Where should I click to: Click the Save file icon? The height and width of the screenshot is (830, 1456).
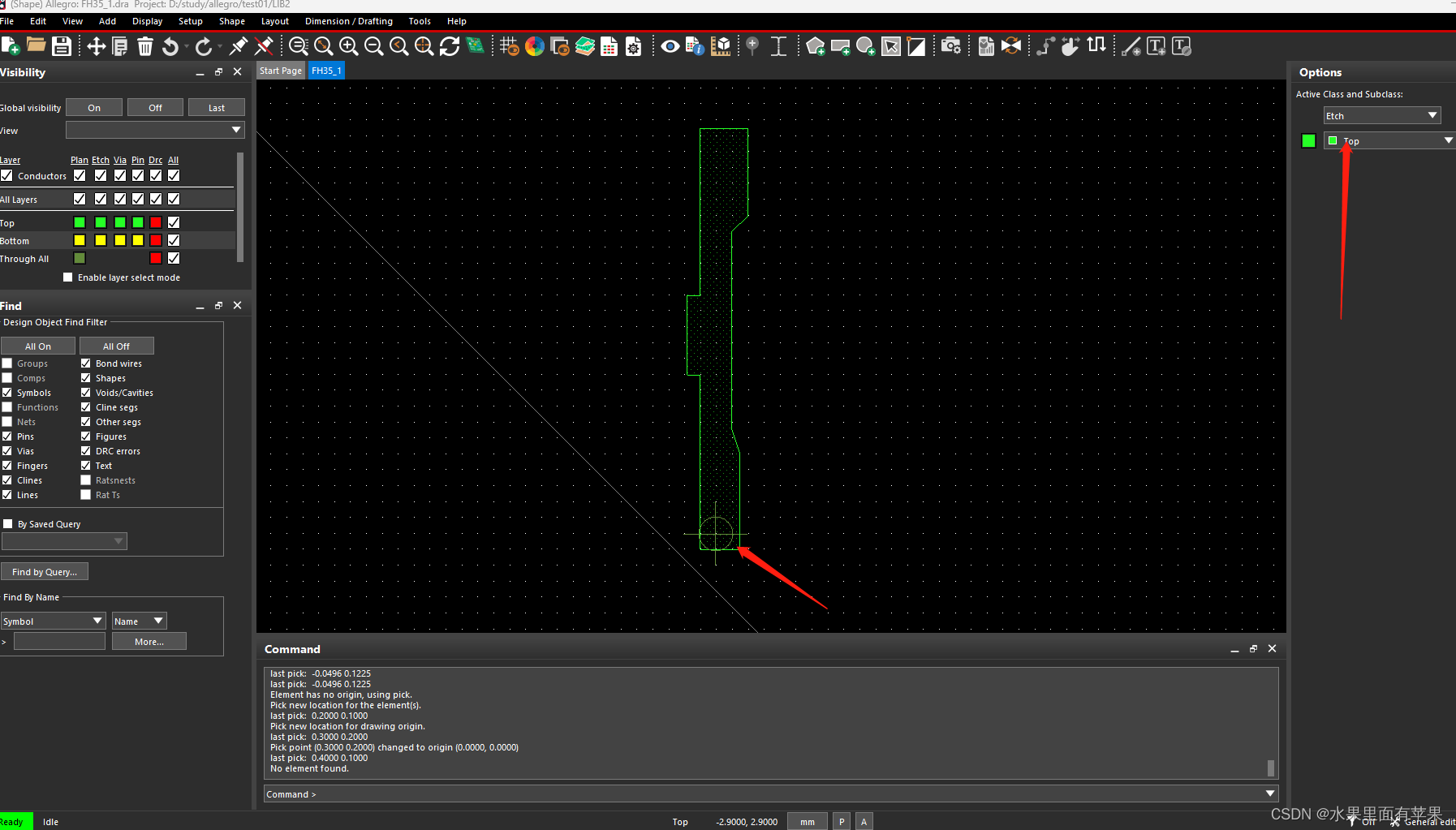click(62, 46)
